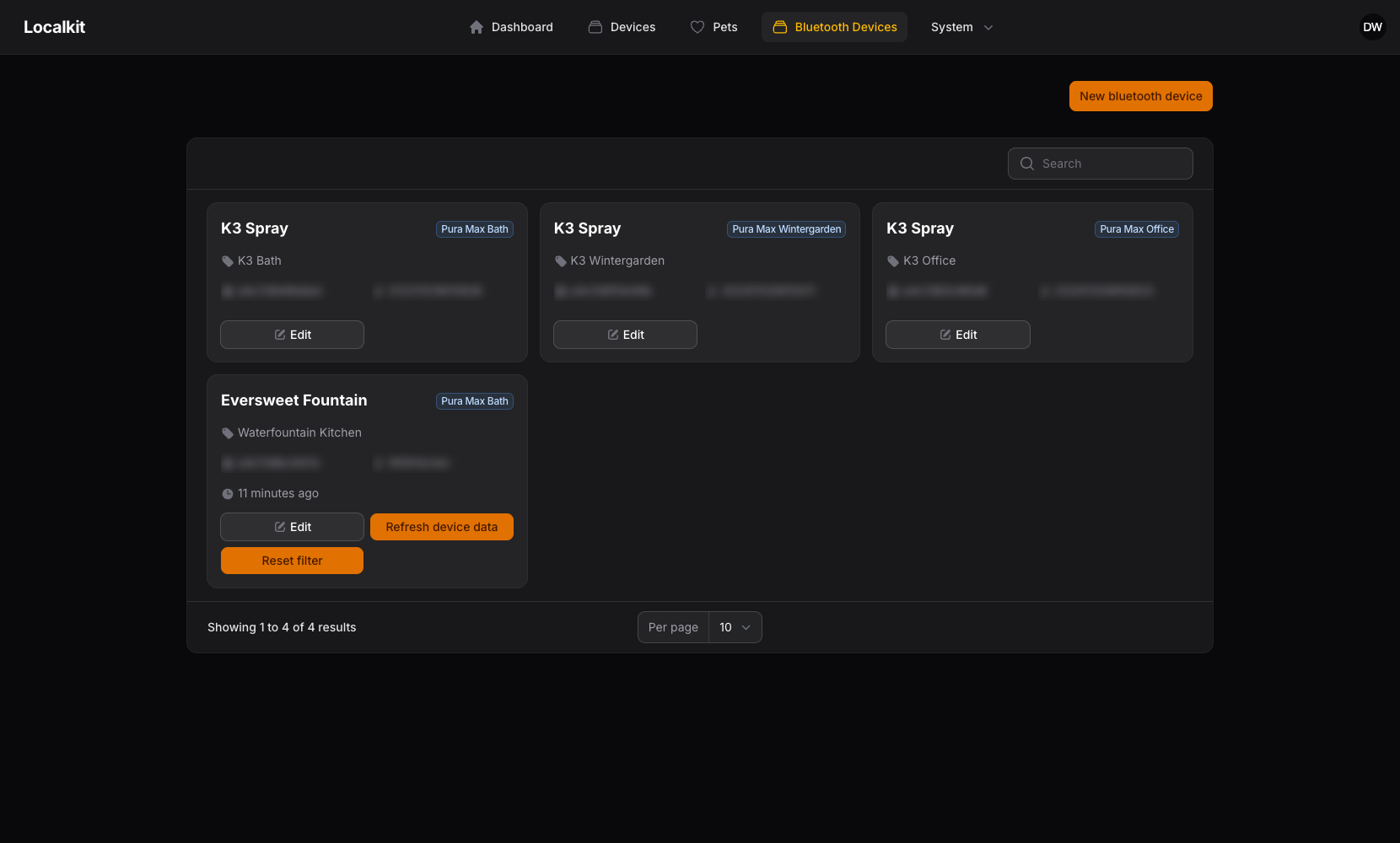The width and height of the screenshot is (1400, 843).
Task: Click the clock icon beside 11 minutes ago
Action: [x=228, y=494]
